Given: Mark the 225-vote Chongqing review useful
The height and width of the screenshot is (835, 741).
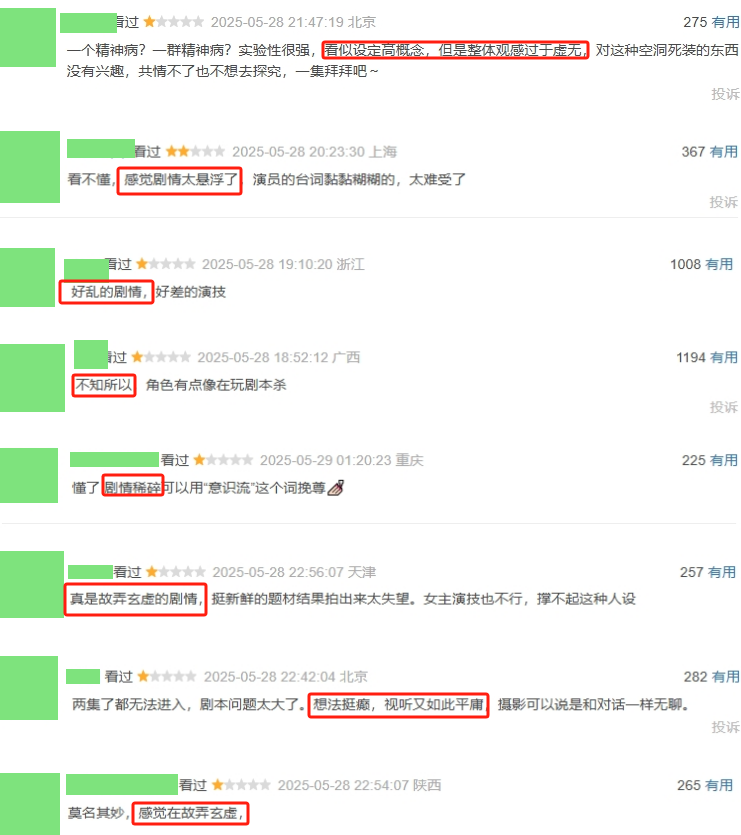Looking at the screenshot, I should 723,460.
